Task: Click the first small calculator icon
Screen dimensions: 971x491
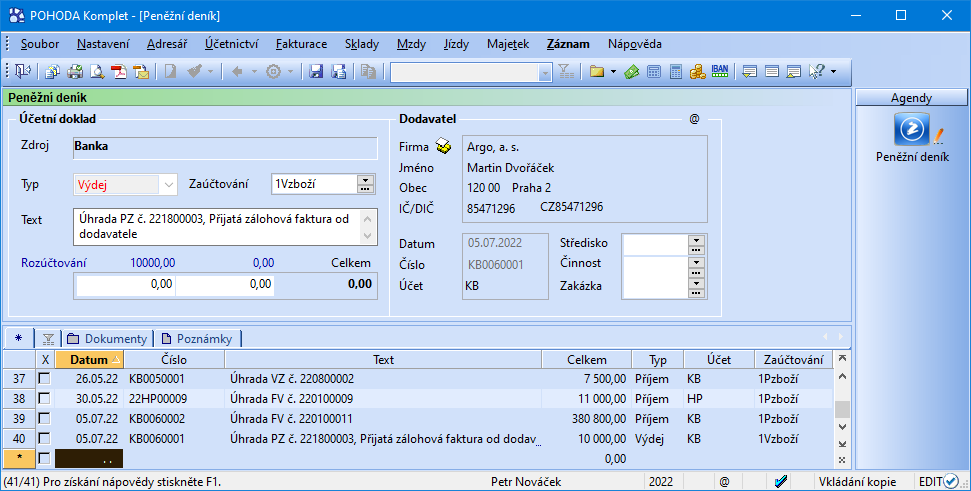Action: [654, 72]
